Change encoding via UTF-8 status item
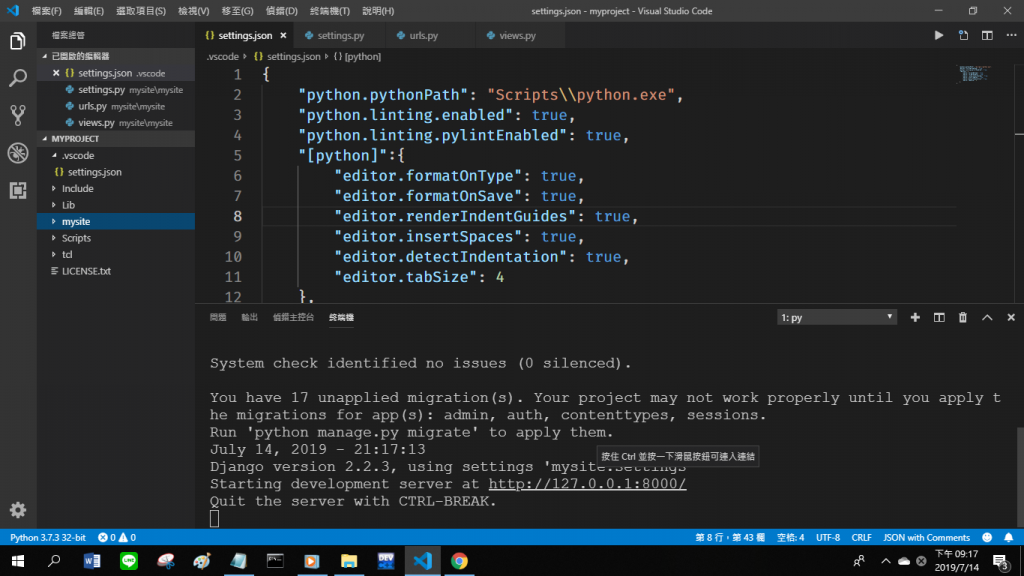1024x576 pixels. pyautogui.click(x=828, y=537)
